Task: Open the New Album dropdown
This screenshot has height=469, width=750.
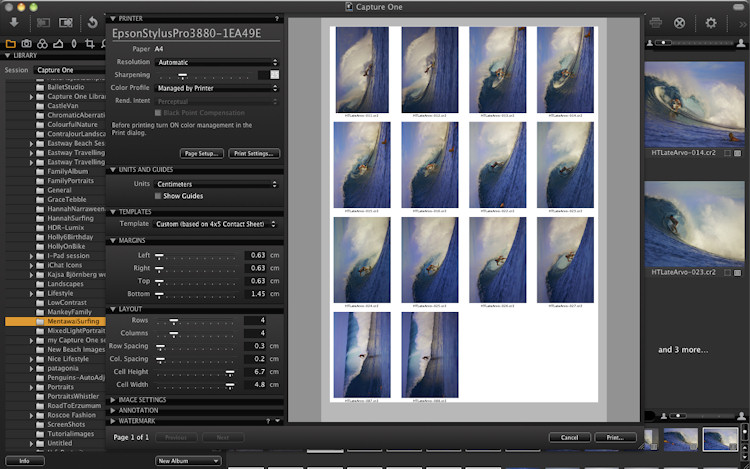Action: point(188,461)
